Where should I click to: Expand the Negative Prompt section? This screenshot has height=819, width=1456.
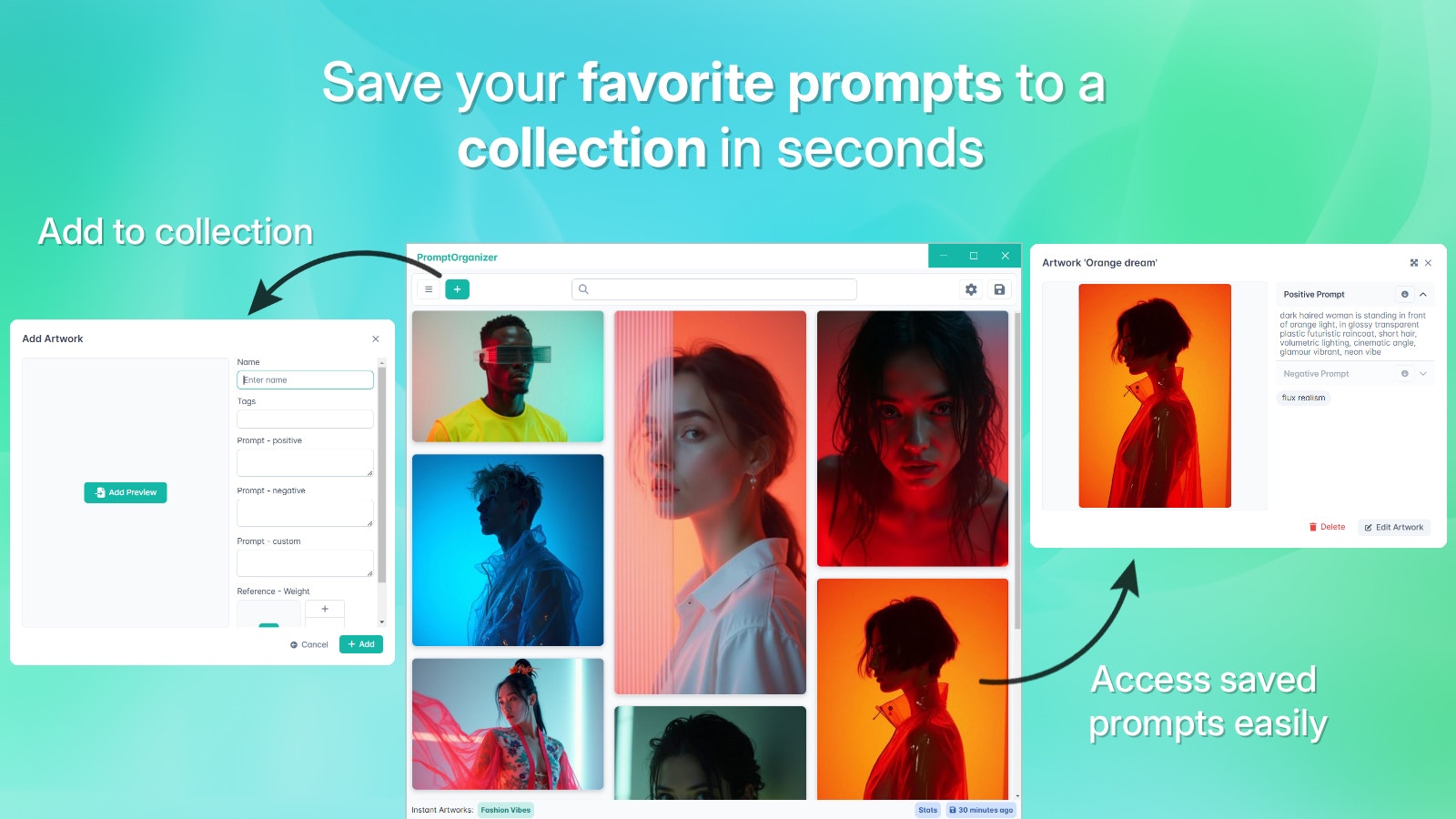click(1423, 373)
